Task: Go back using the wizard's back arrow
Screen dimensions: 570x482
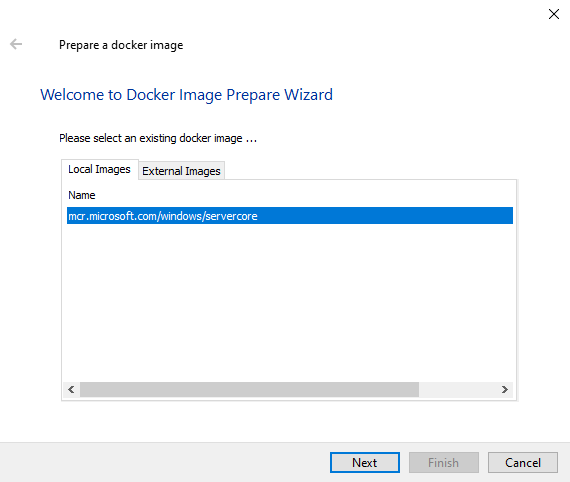Action: tap(16, 44)
